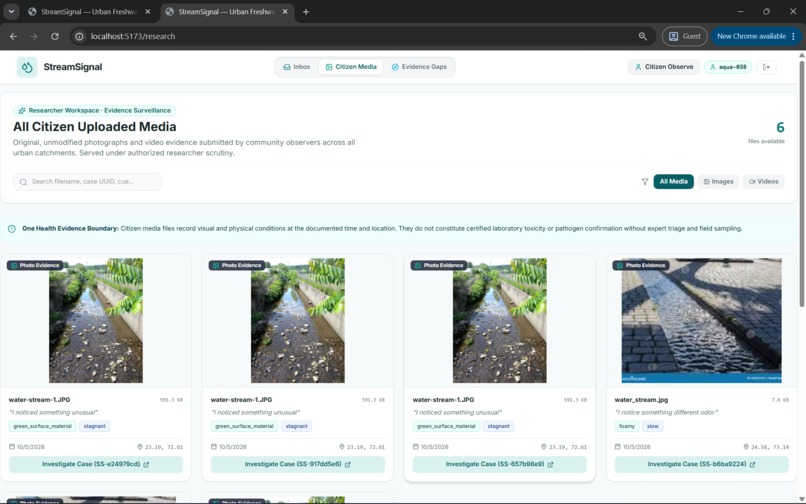Open the Inbox tab

(297, 67)
